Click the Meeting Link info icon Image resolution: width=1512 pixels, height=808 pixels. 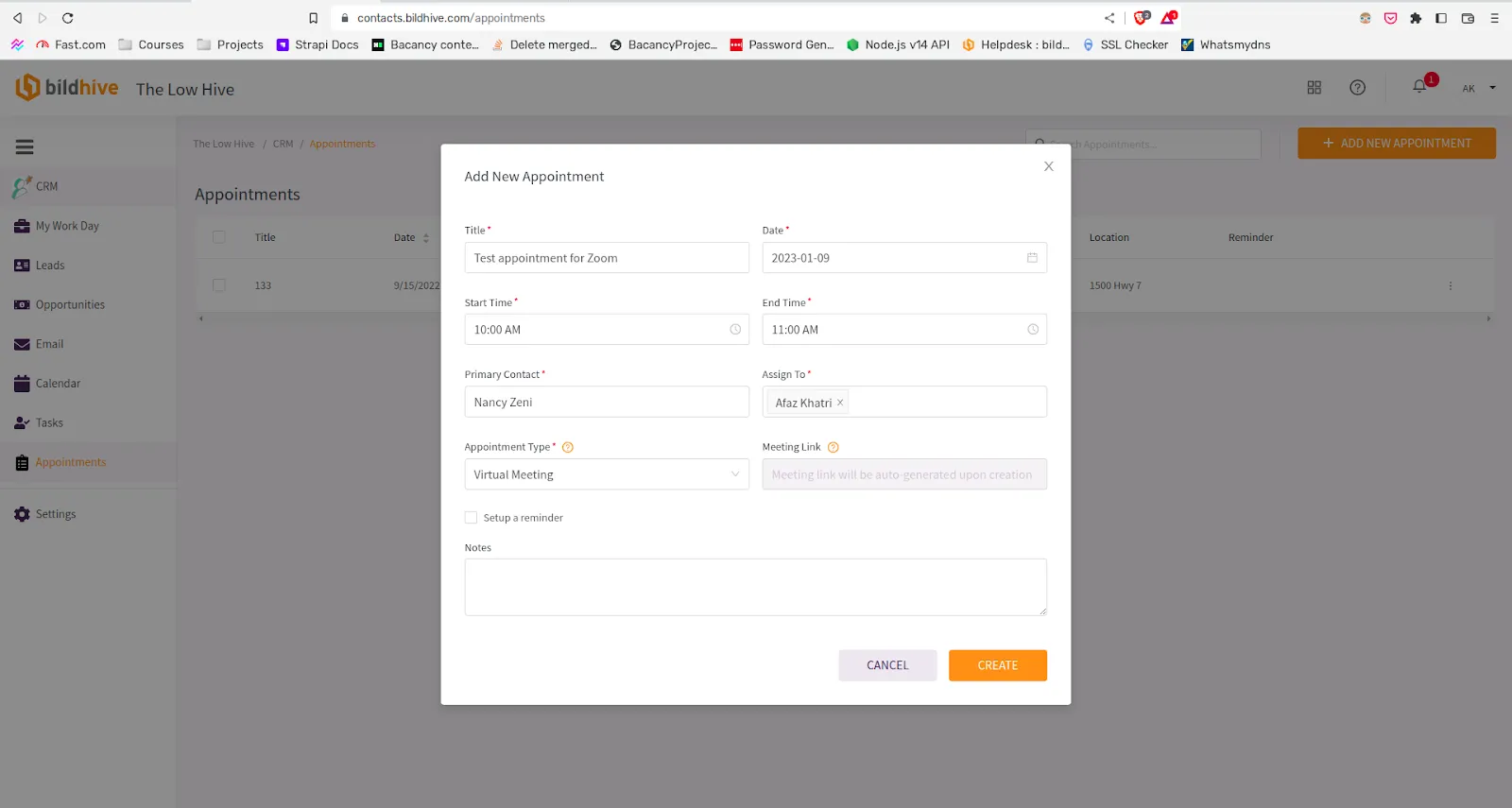coord(833,448)
